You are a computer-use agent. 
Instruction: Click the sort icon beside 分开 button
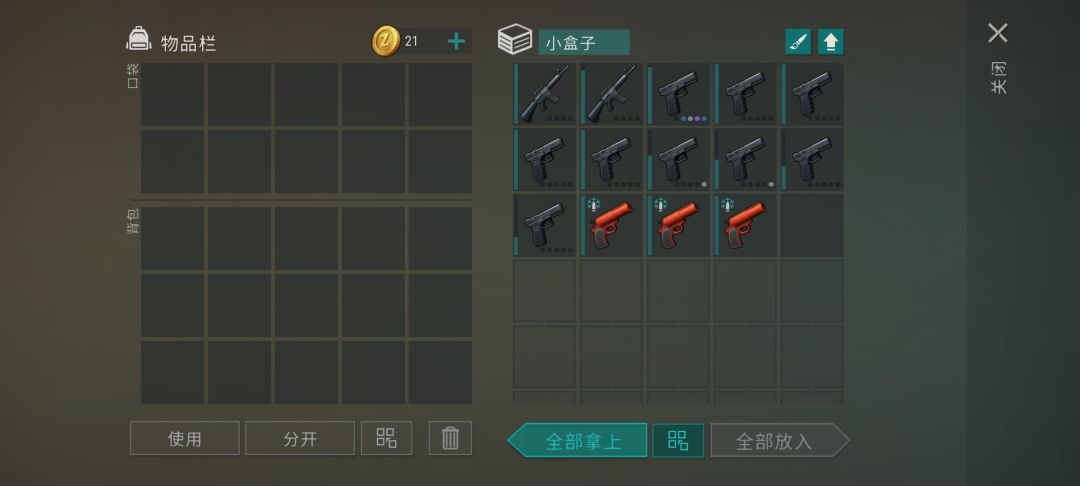pos(386,438)
